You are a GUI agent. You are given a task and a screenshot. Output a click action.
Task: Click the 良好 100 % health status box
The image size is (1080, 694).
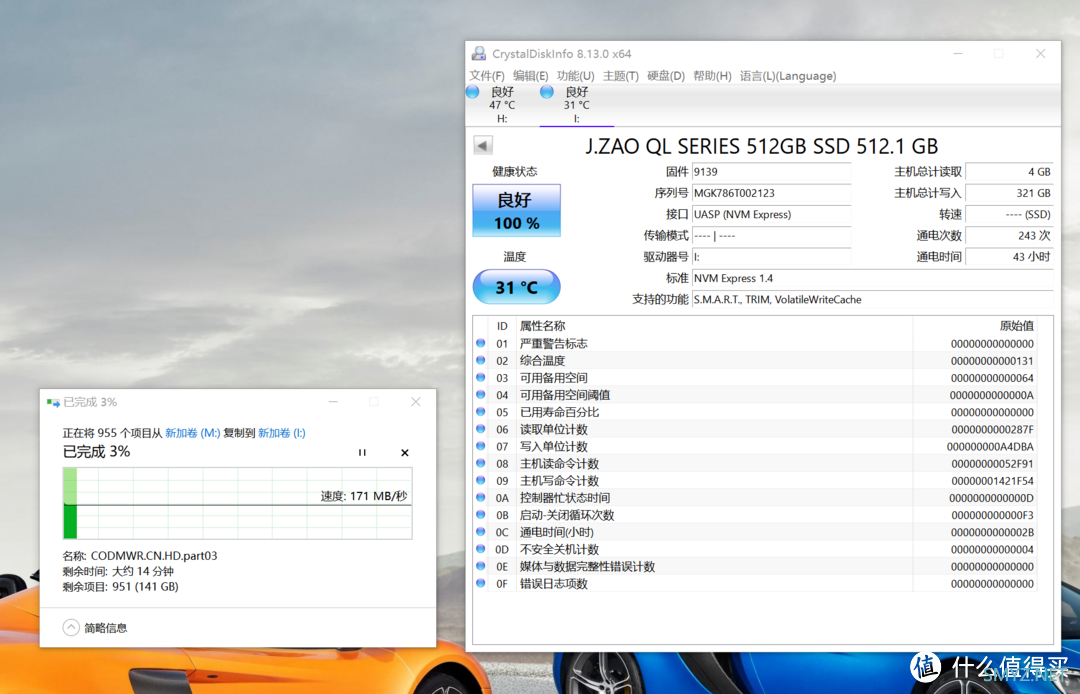click(x=517, y=211)
